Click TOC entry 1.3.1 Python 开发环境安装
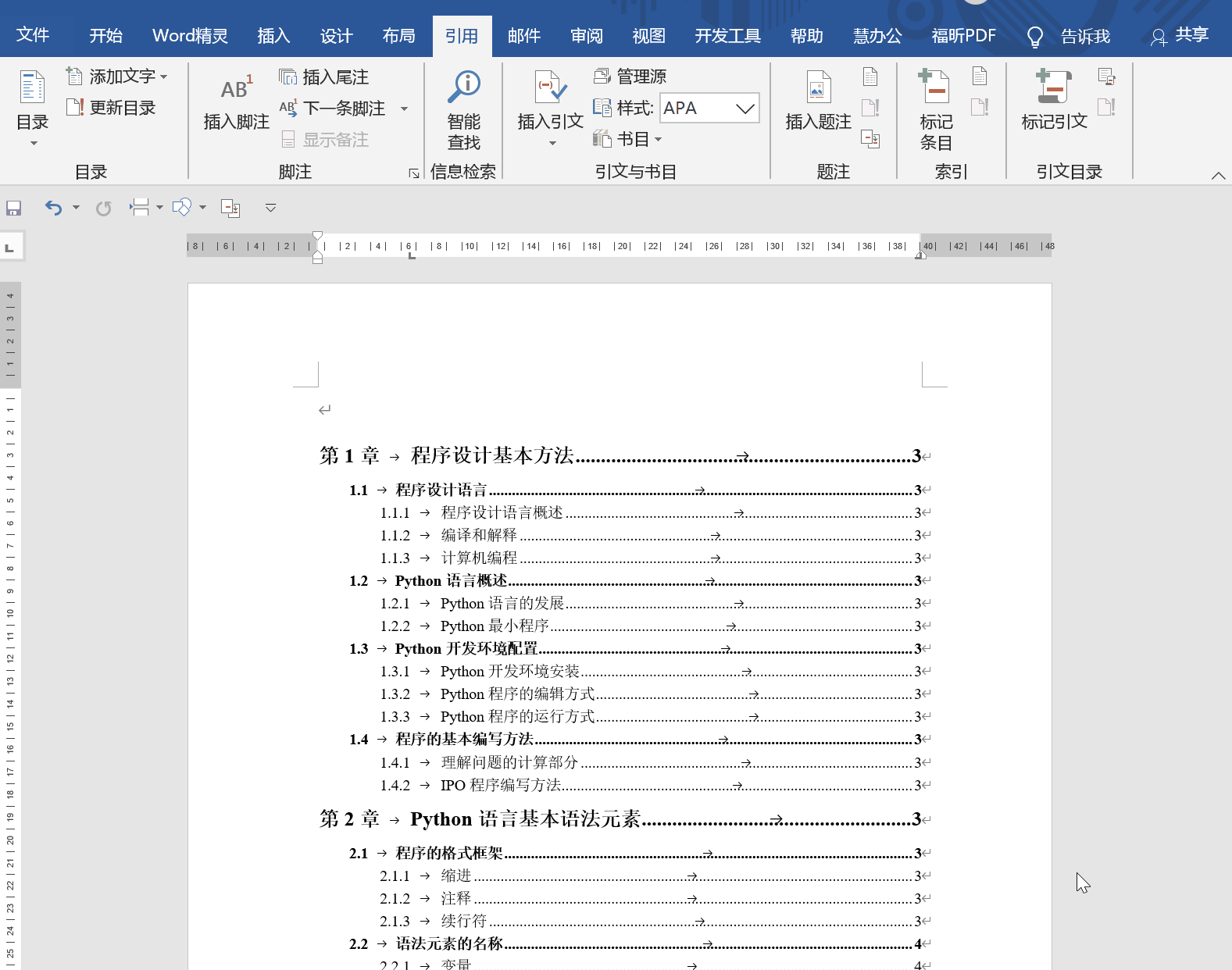 tap(652, 672)
